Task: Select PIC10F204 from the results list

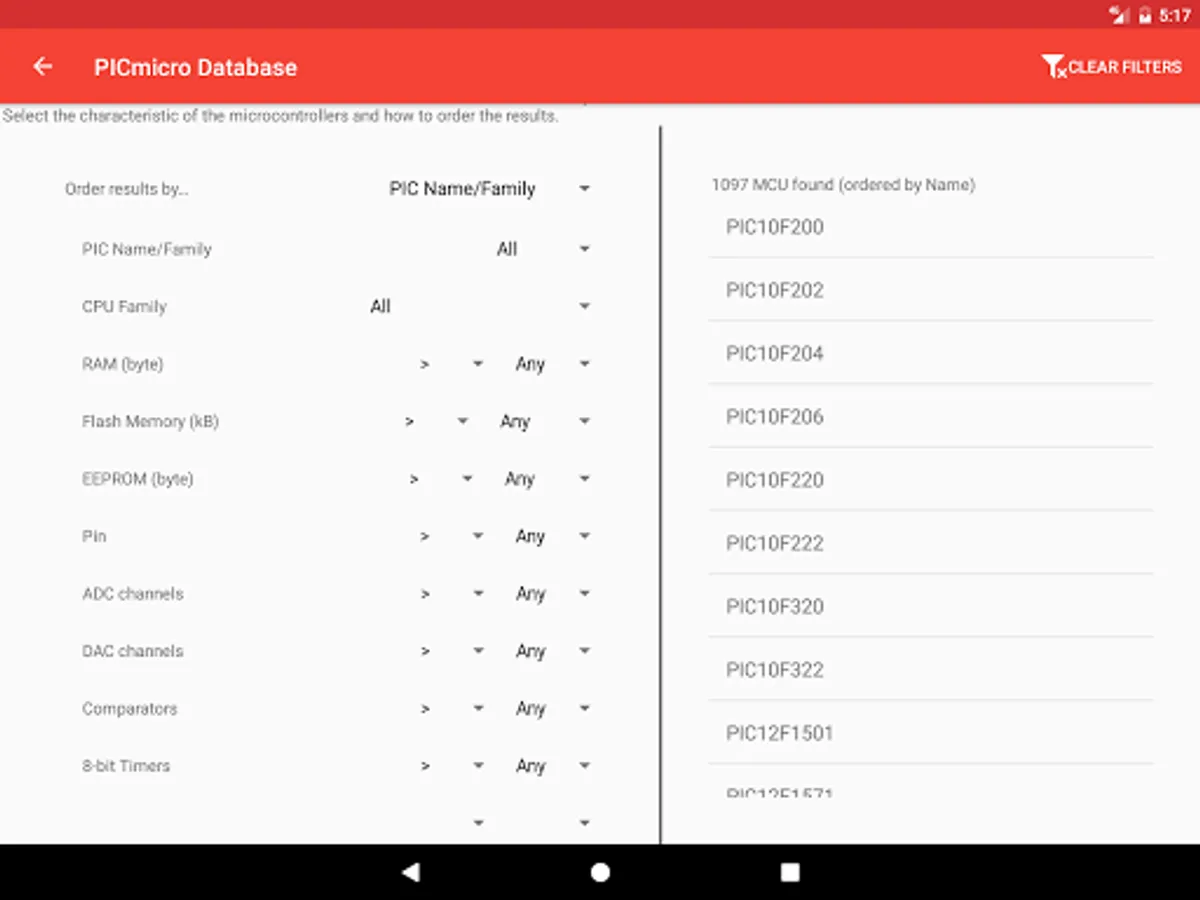Action: coord(931,353)
